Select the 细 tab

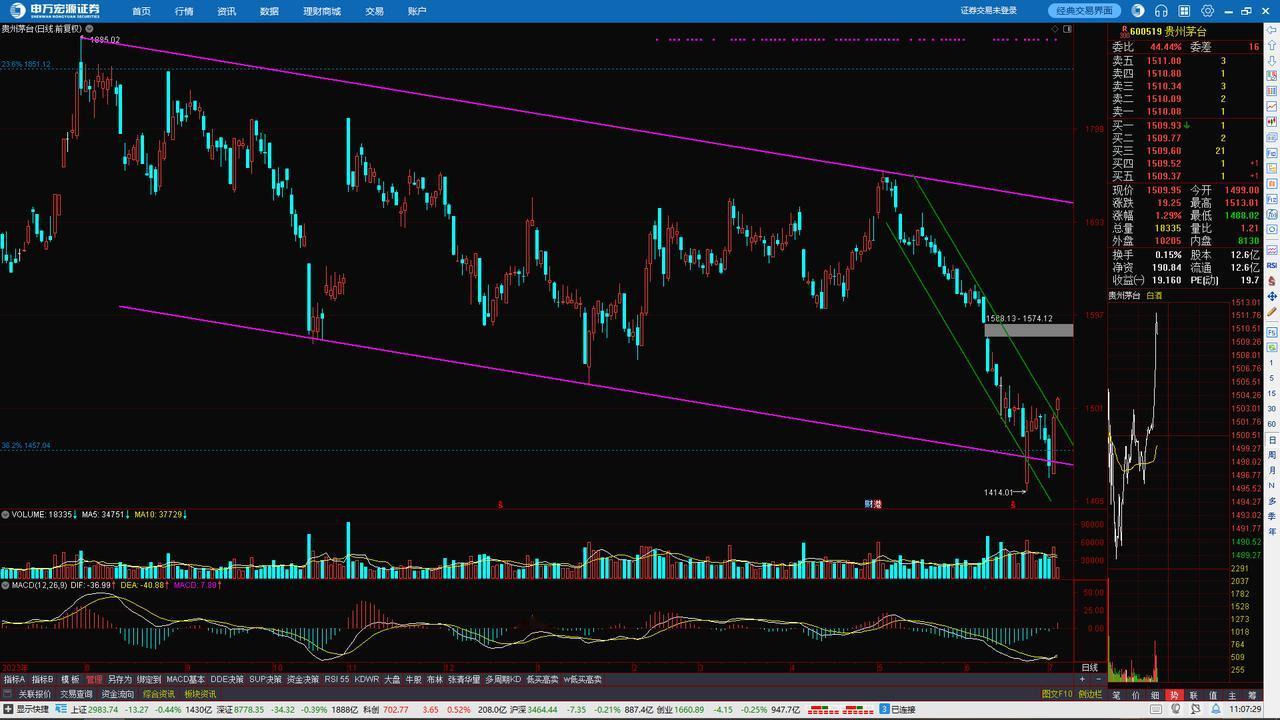1155,695
